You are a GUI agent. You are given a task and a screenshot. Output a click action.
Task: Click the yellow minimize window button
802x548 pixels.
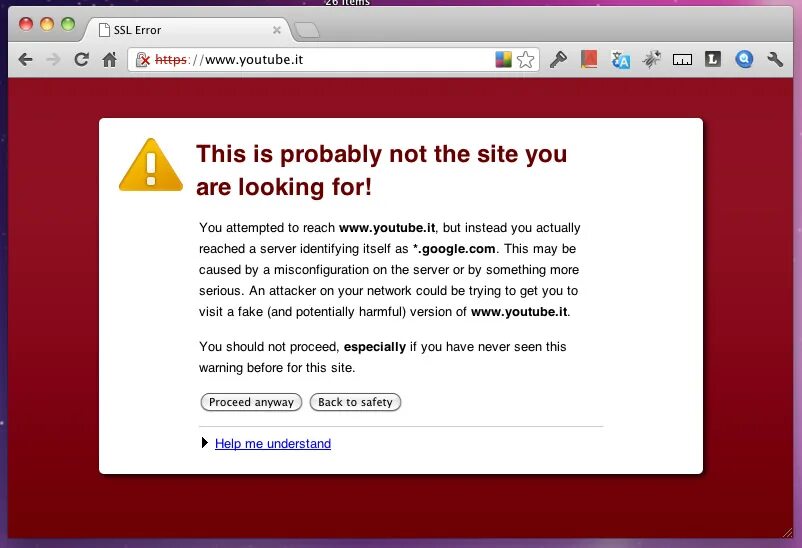(47, 24)
